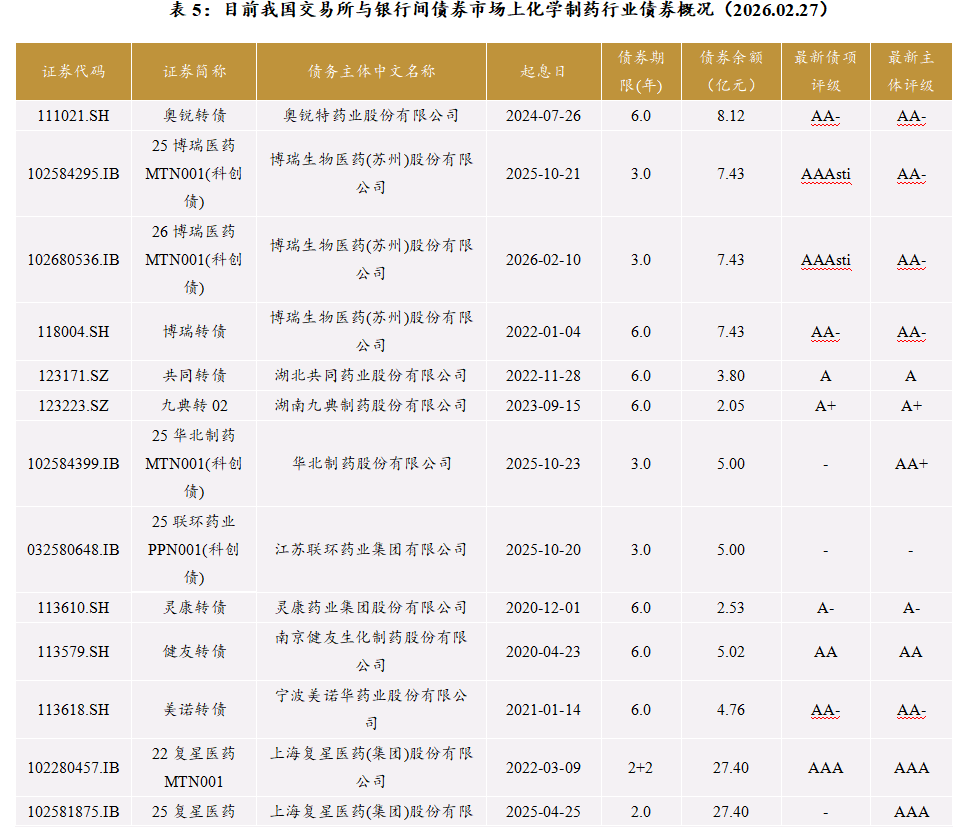This screenshot has height=838, width=970.
Task: Click security code 113610.SH
Action: click(x=74, y=608)
